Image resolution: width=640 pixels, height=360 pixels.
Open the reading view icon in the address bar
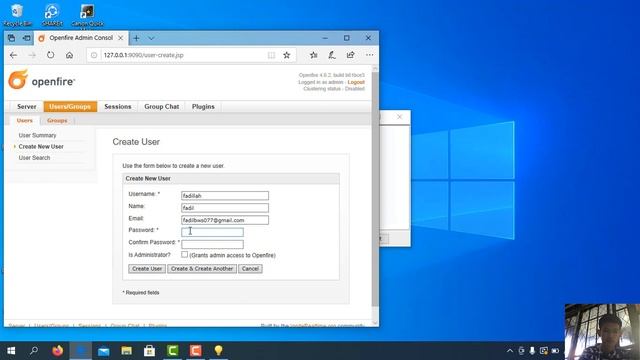(x=271, y=55)
